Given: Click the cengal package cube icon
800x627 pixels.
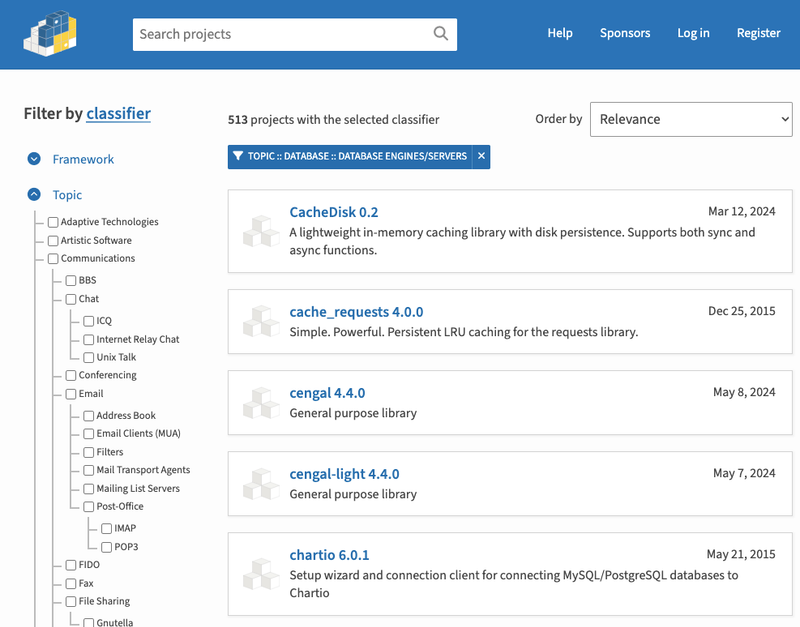Looking at the screenshot, I should click(261, 403).
